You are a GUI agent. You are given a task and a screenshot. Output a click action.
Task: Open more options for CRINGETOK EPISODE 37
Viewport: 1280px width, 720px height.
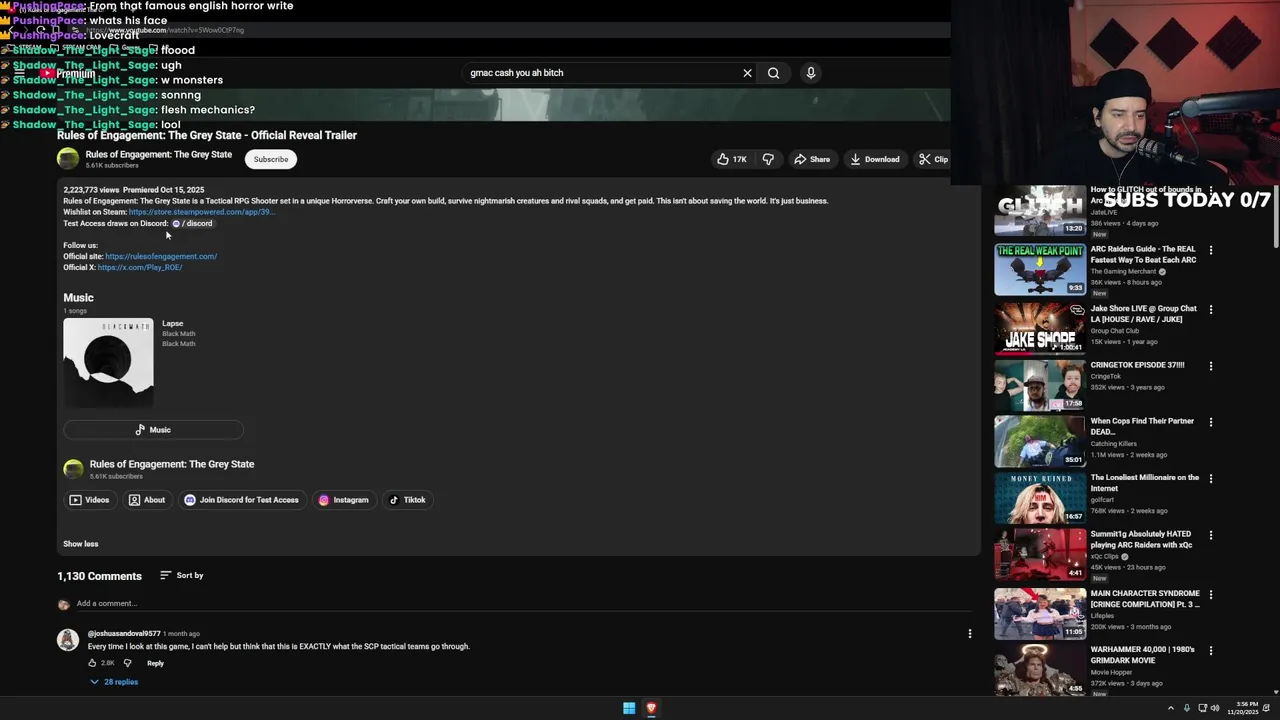click(x=1211, y=366)
